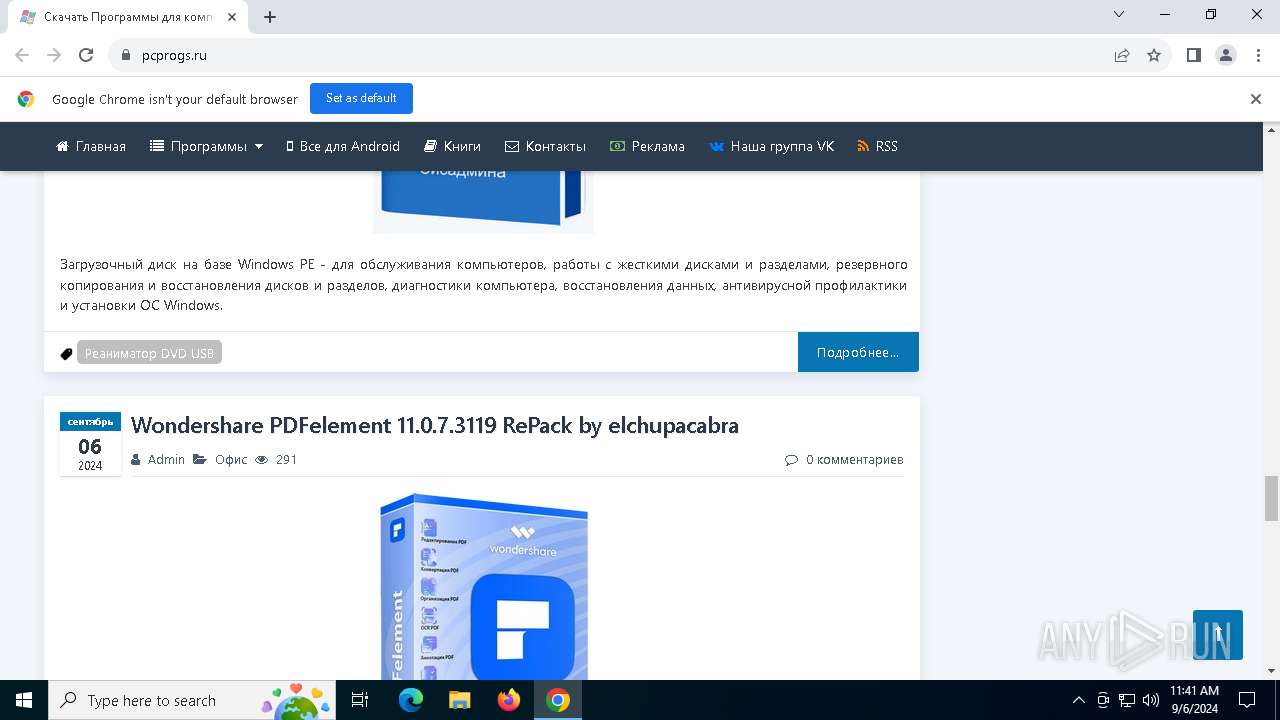1280x720 pixels.
Task: Open Наша группа VK link
Action: pos(772,146)
